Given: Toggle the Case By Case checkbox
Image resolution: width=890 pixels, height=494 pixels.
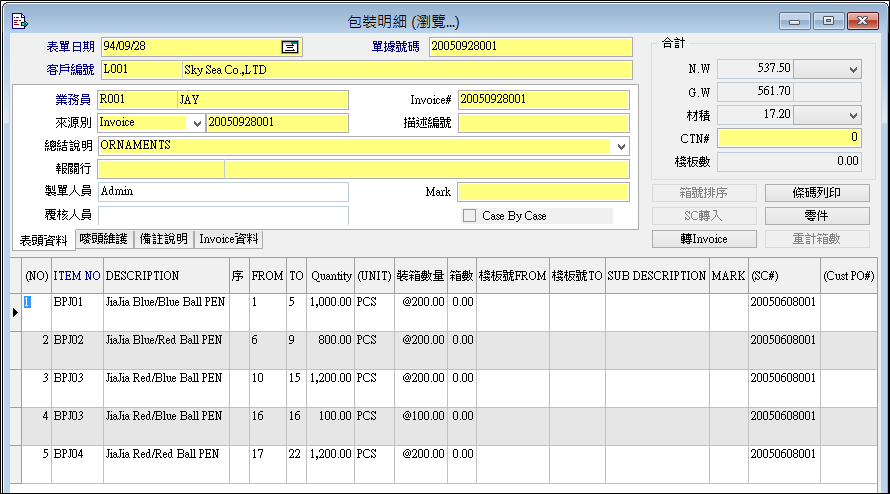Looking at the screenshot, I should 469,215.
